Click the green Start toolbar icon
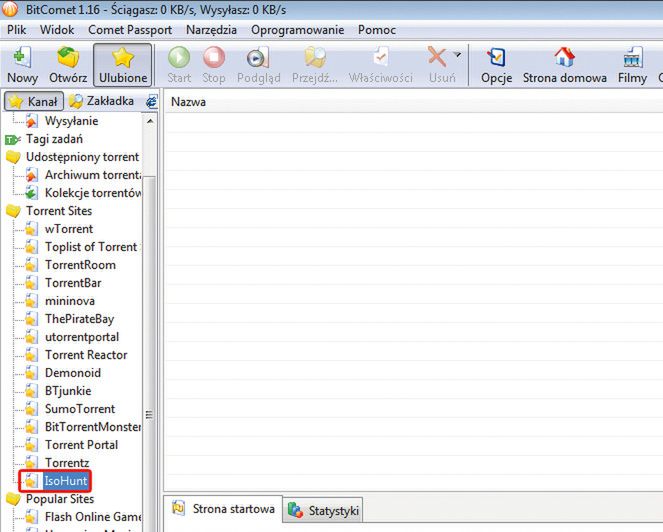This screenshot has height=532, width=663. tap(179, 58)
